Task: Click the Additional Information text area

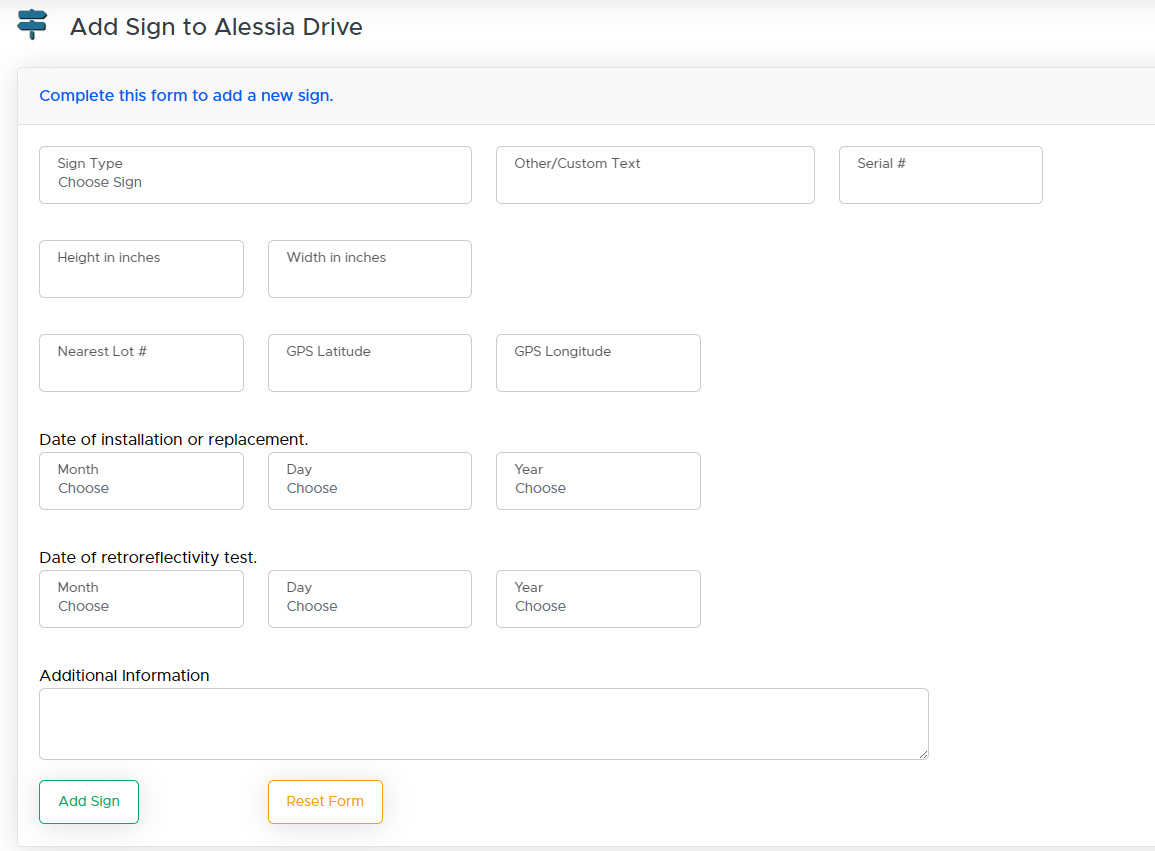Action: click(483, 724)
